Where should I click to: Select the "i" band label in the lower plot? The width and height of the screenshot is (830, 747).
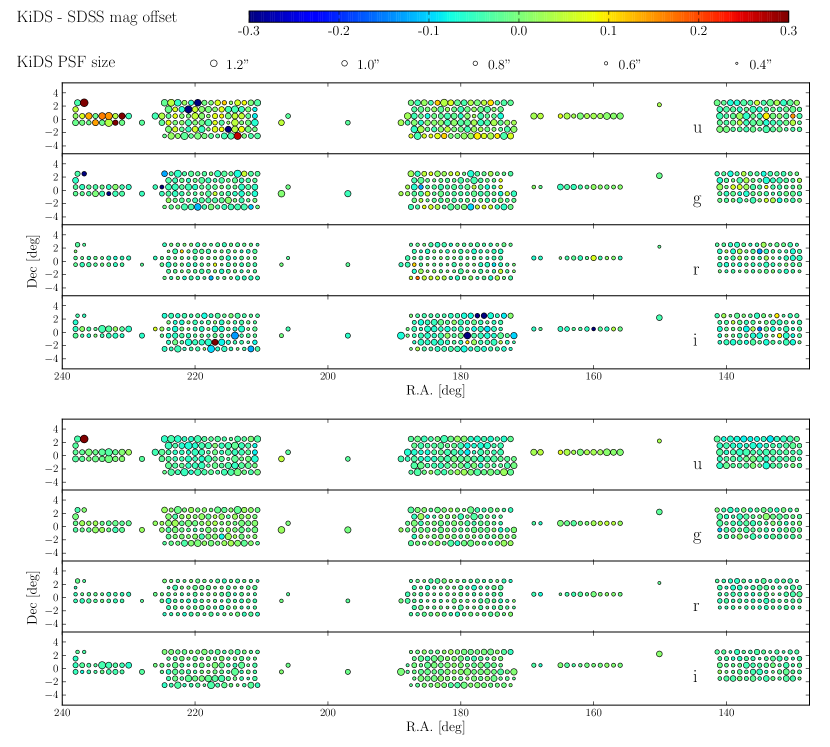(x=696, y=677)
